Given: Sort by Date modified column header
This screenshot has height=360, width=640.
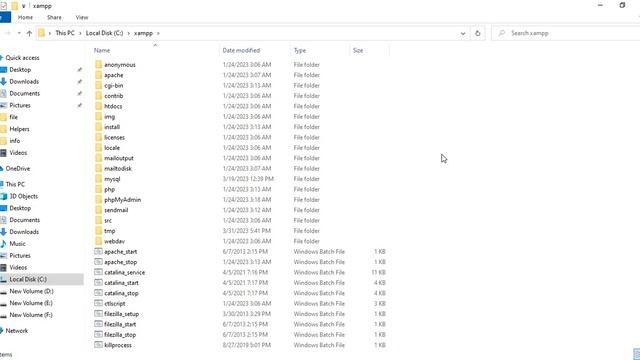Looking at the screenshot, I should click(241, 51).
